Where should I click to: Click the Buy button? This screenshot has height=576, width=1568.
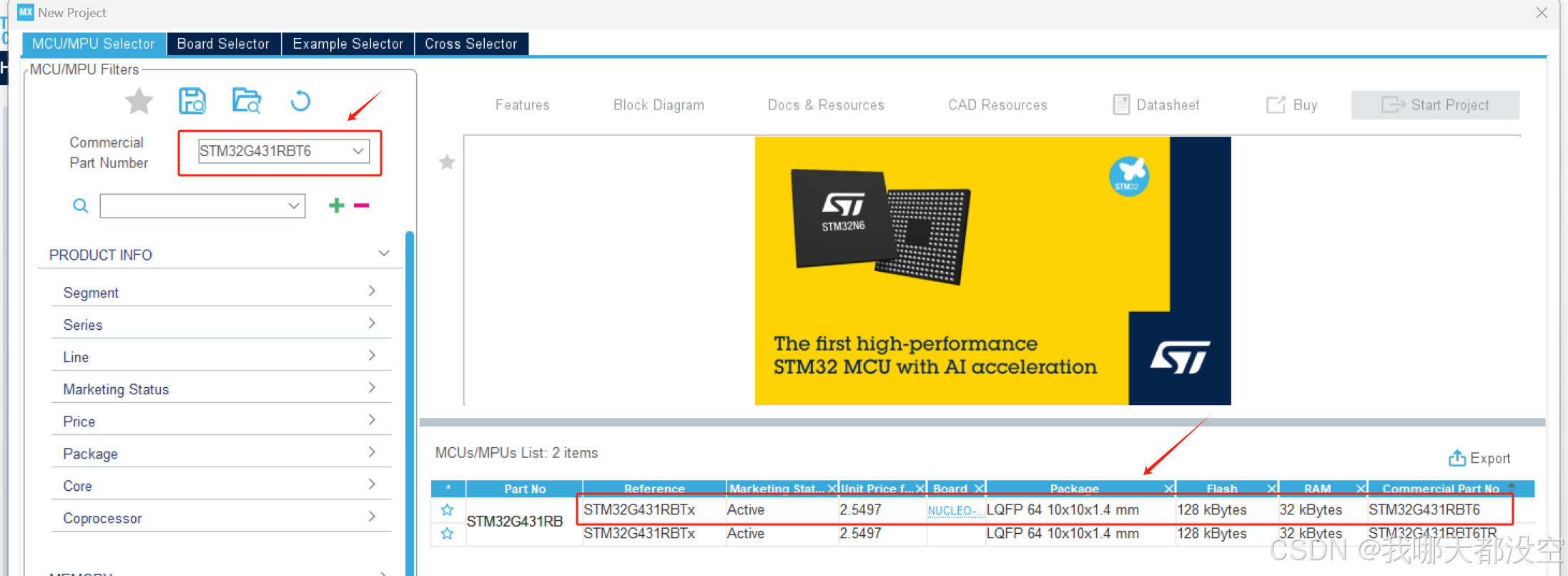[1291, 105]
